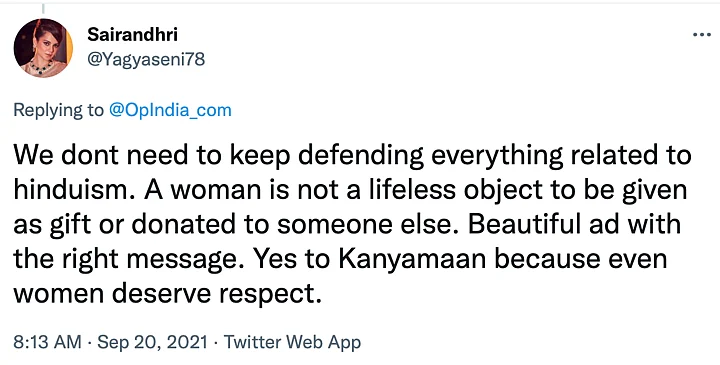The width and height of the screenshot is (720, 365).
Task: Open the three-dot more options menu
Action: point(702,35)
